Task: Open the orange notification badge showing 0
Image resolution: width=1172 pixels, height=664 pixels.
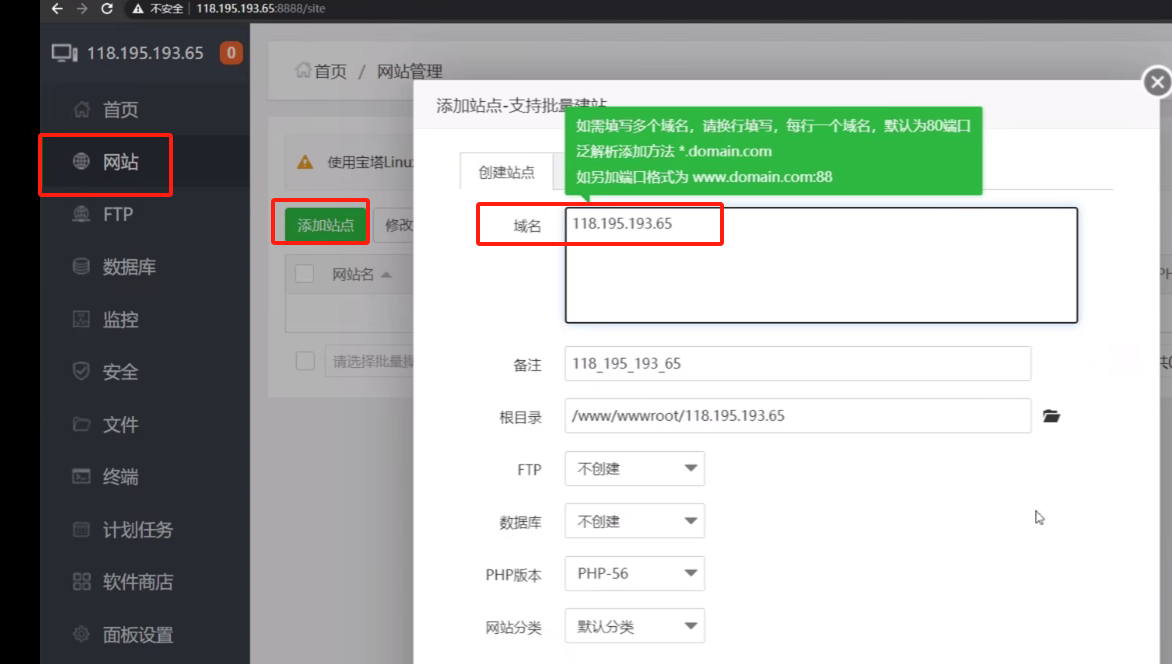Action: tap(231, 52)
